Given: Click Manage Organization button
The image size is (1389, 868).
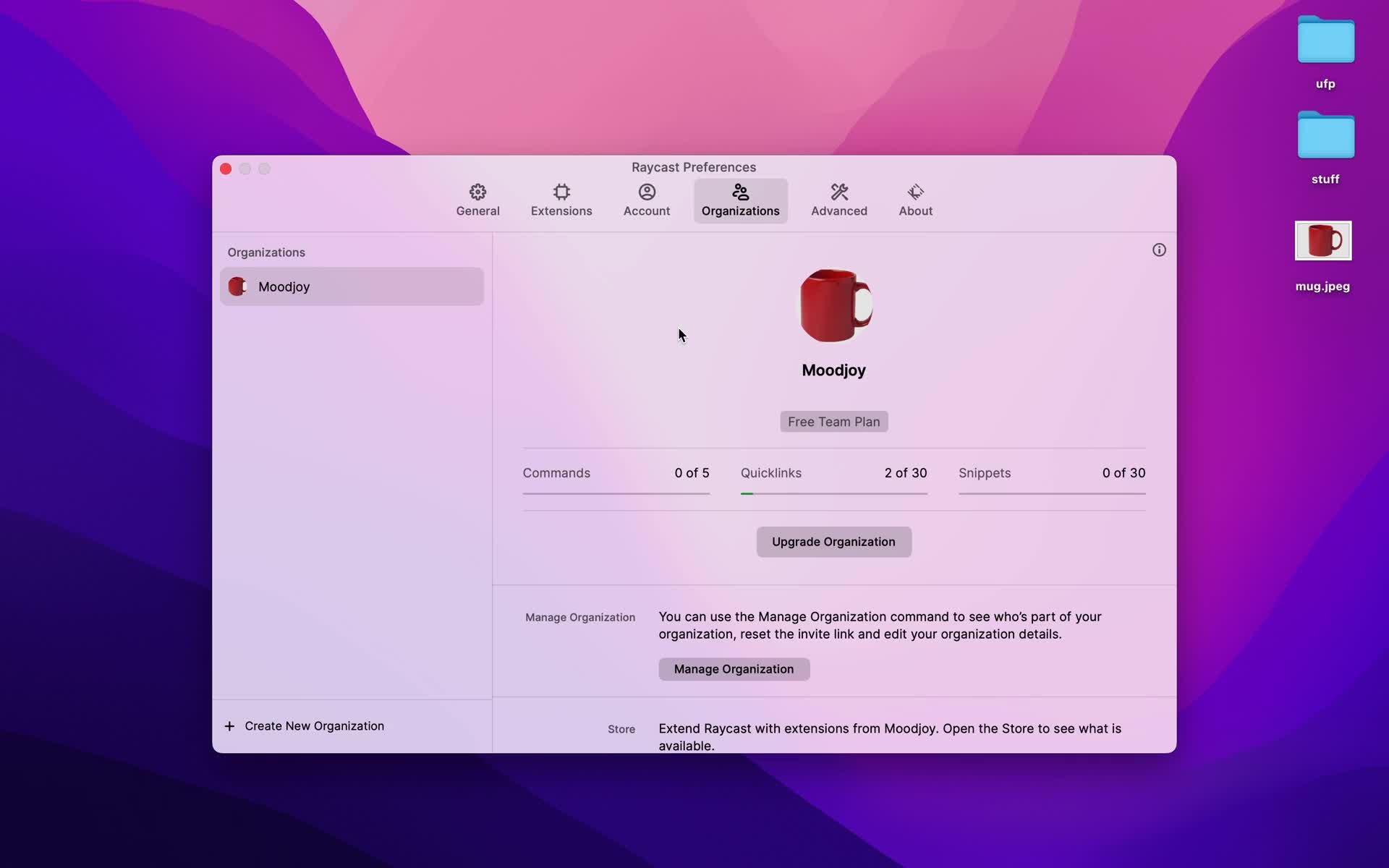Looking at the screenshot, I should click(x=734, y=669).
